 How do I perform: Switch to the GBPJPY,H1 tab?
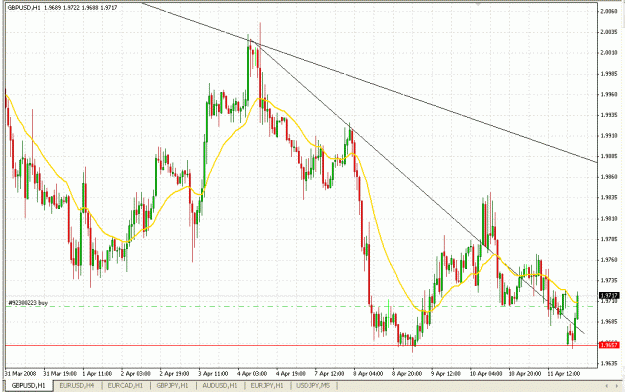click(172, 386)
